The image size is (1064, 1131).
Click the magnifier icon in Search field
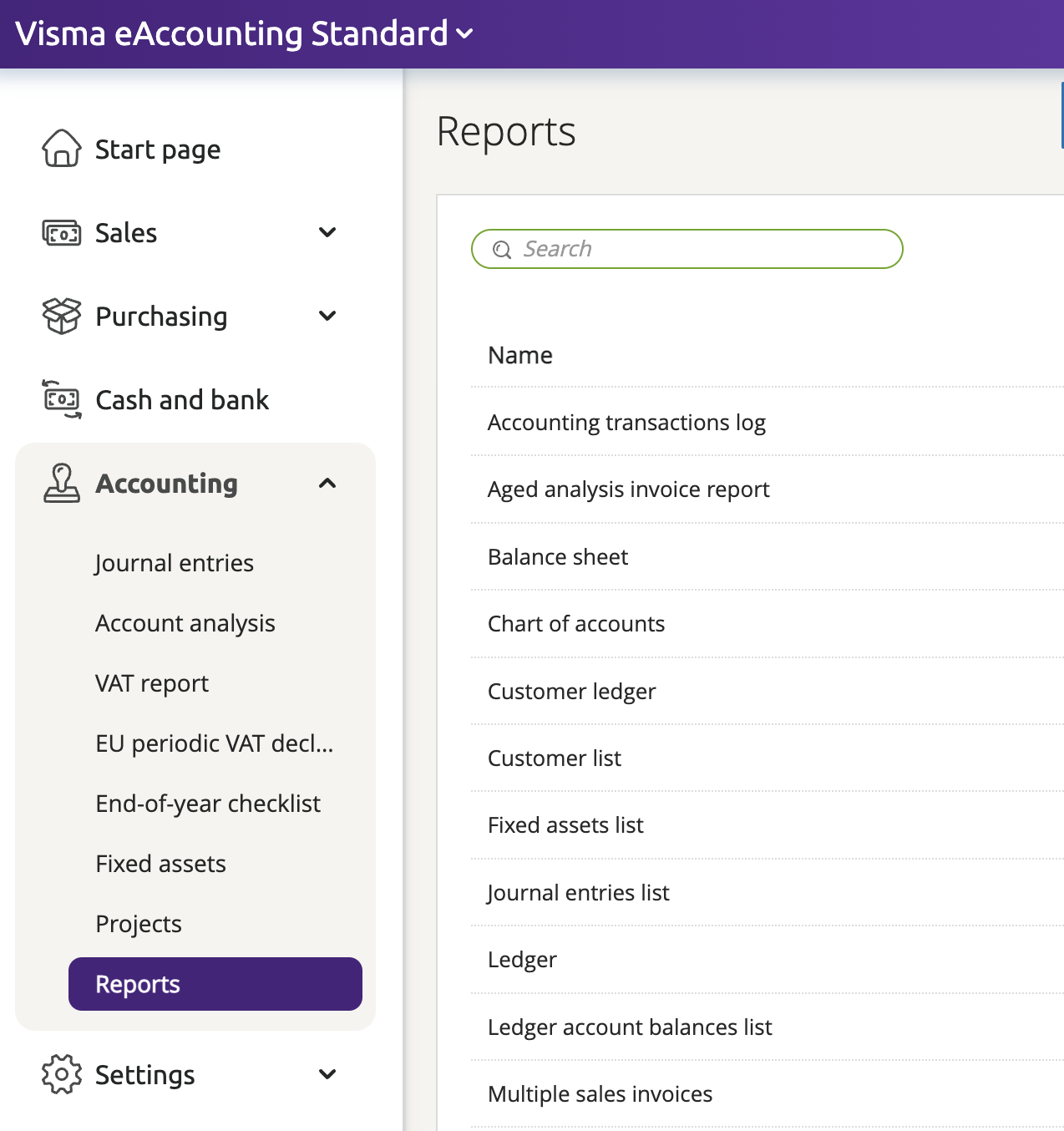[x=502, y=250]
